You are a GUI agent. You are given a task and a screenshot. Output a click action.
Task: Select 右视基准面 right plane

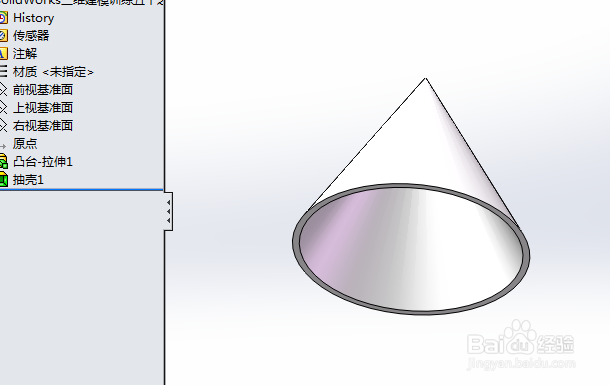click(43, 126)
